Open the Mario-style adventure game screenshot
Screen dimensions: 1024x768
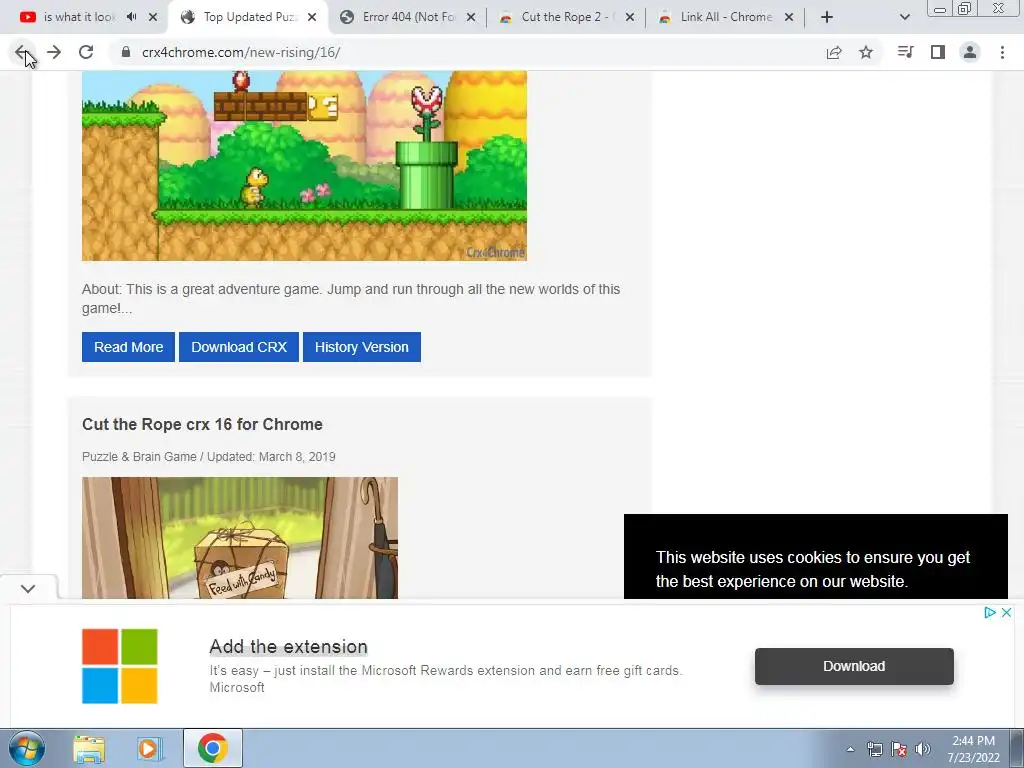point(304,166)
